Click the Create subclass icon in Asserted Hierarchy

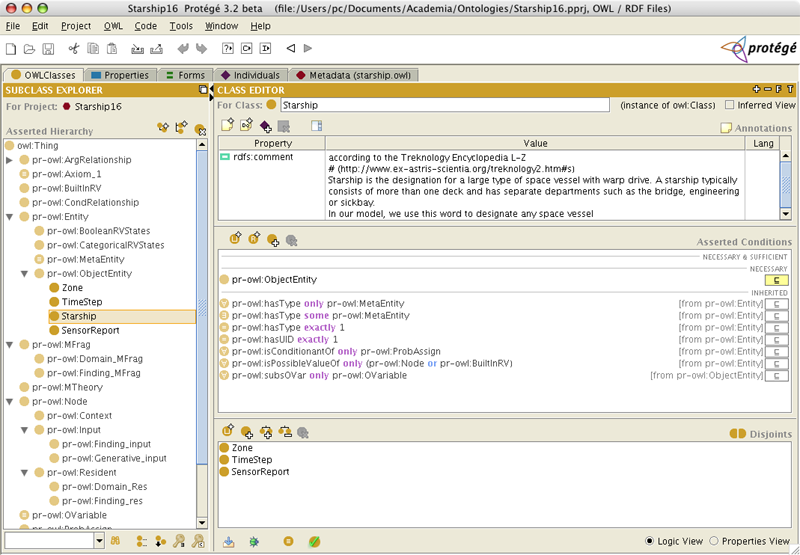click(163, 128)
